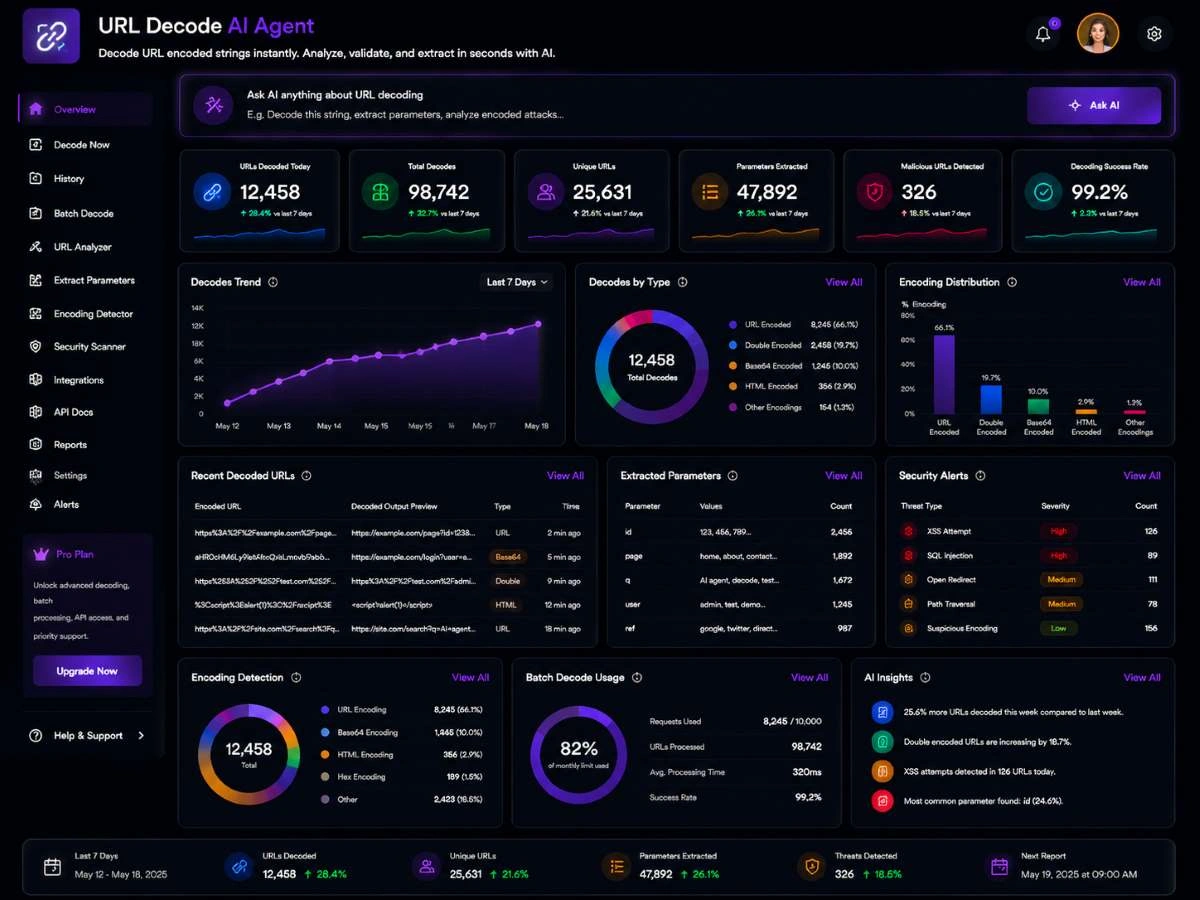This screenshot has width=1200, height=900.
Task: Click the Total Decodes card icon
Action: coord(380,193)
